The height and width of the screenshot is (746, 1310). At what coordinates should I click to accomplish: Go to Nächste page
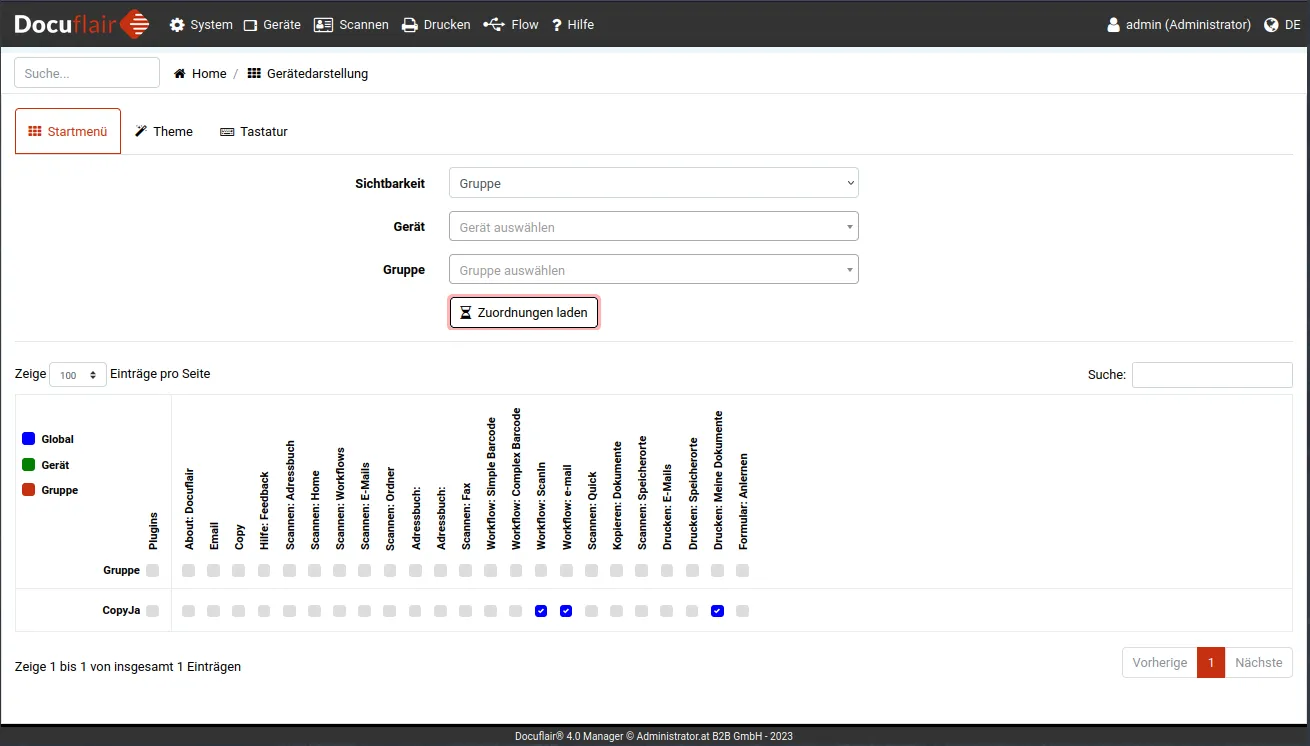[x=1258, y=663]
